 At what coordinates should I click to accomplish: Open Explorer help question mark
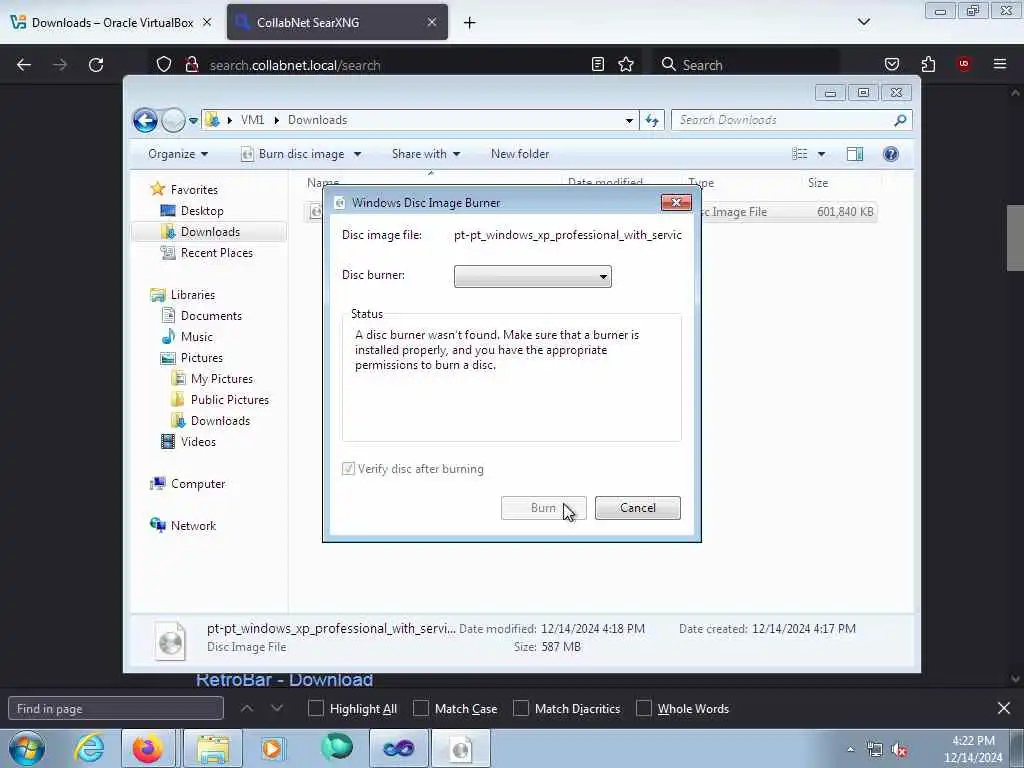pos(890,154)
